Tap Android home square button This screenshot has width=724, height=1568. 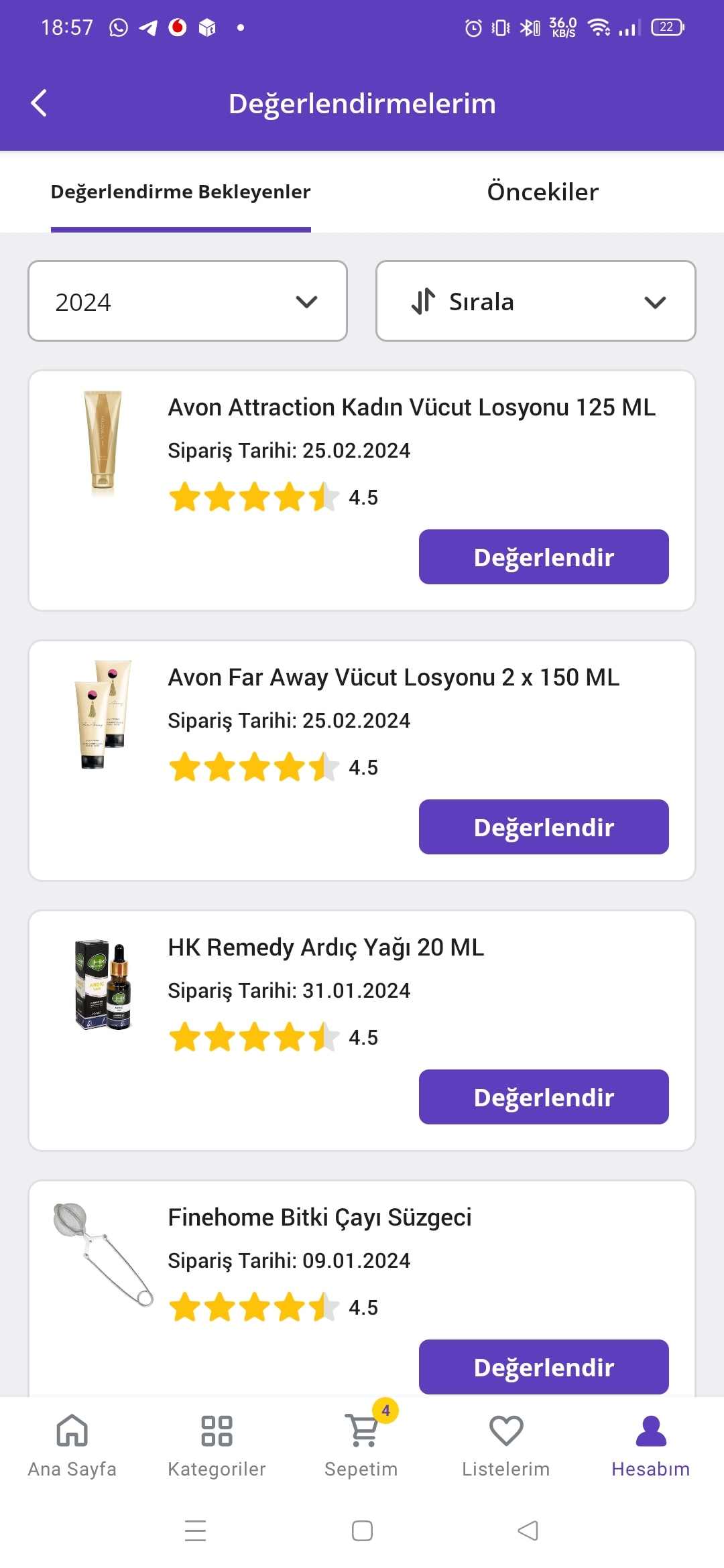362,1530
